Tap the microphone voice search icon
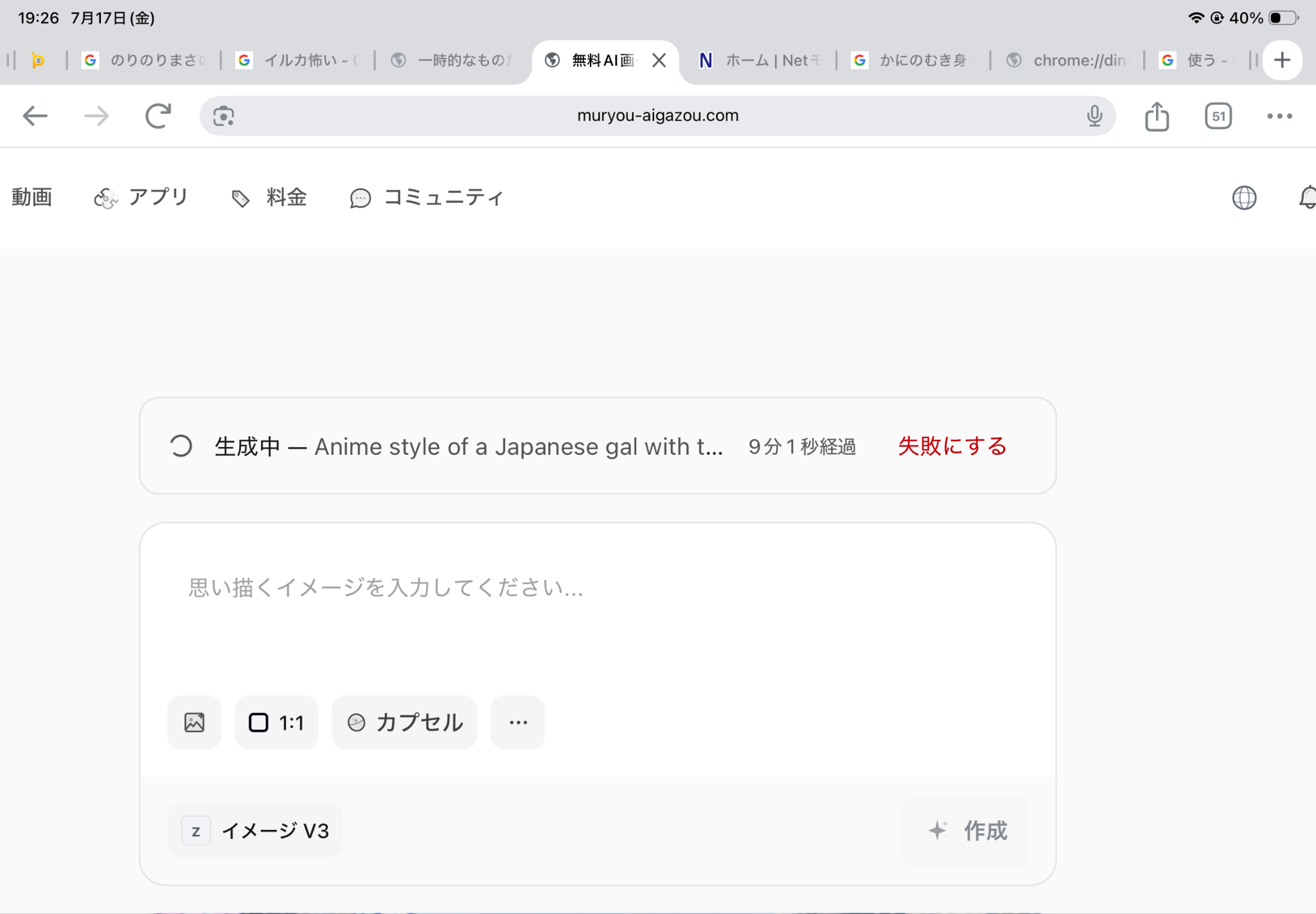1316x914 pixels. (1094, 116)
